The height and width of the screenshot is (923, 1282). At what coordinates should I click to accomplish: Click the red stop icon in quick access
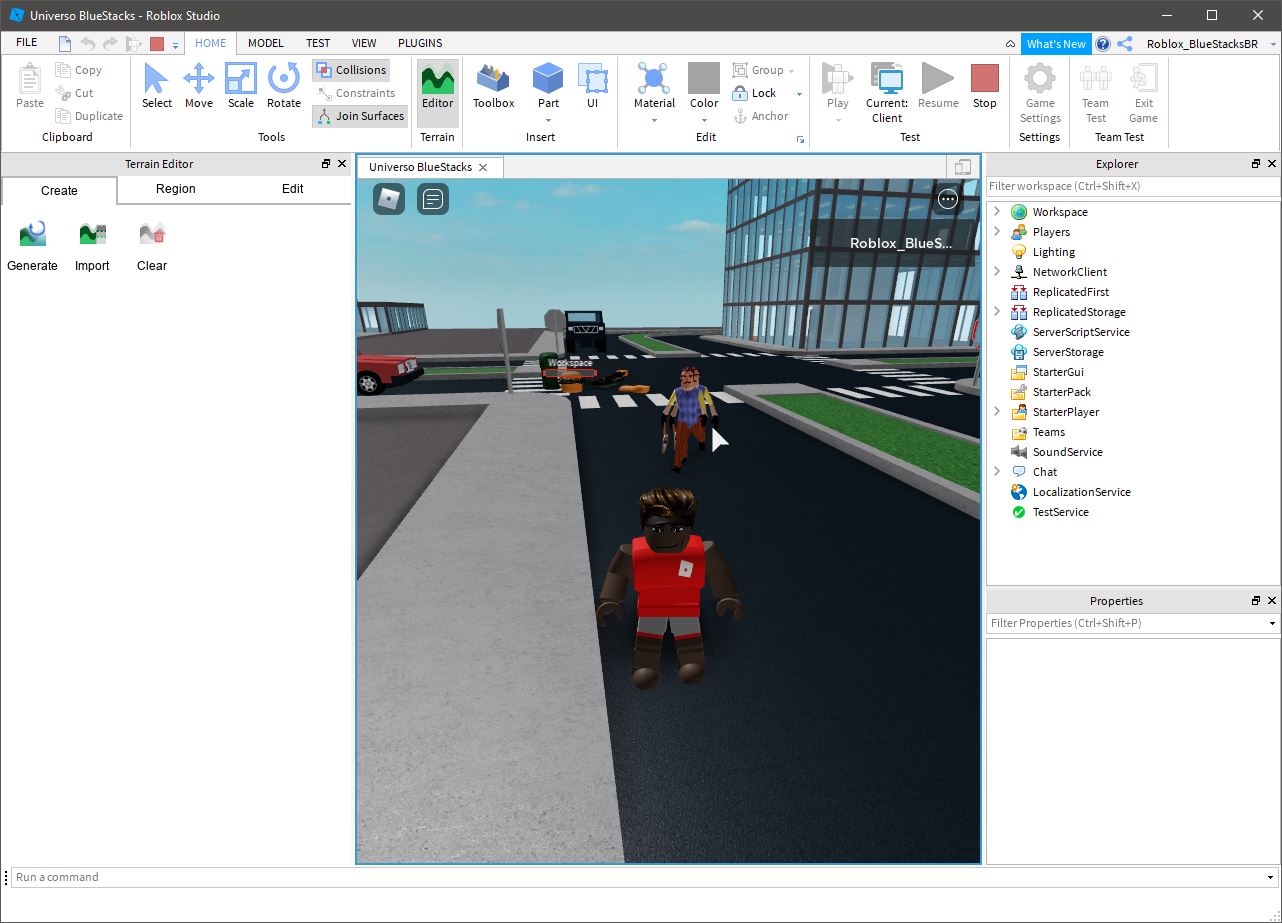(157, 43)
